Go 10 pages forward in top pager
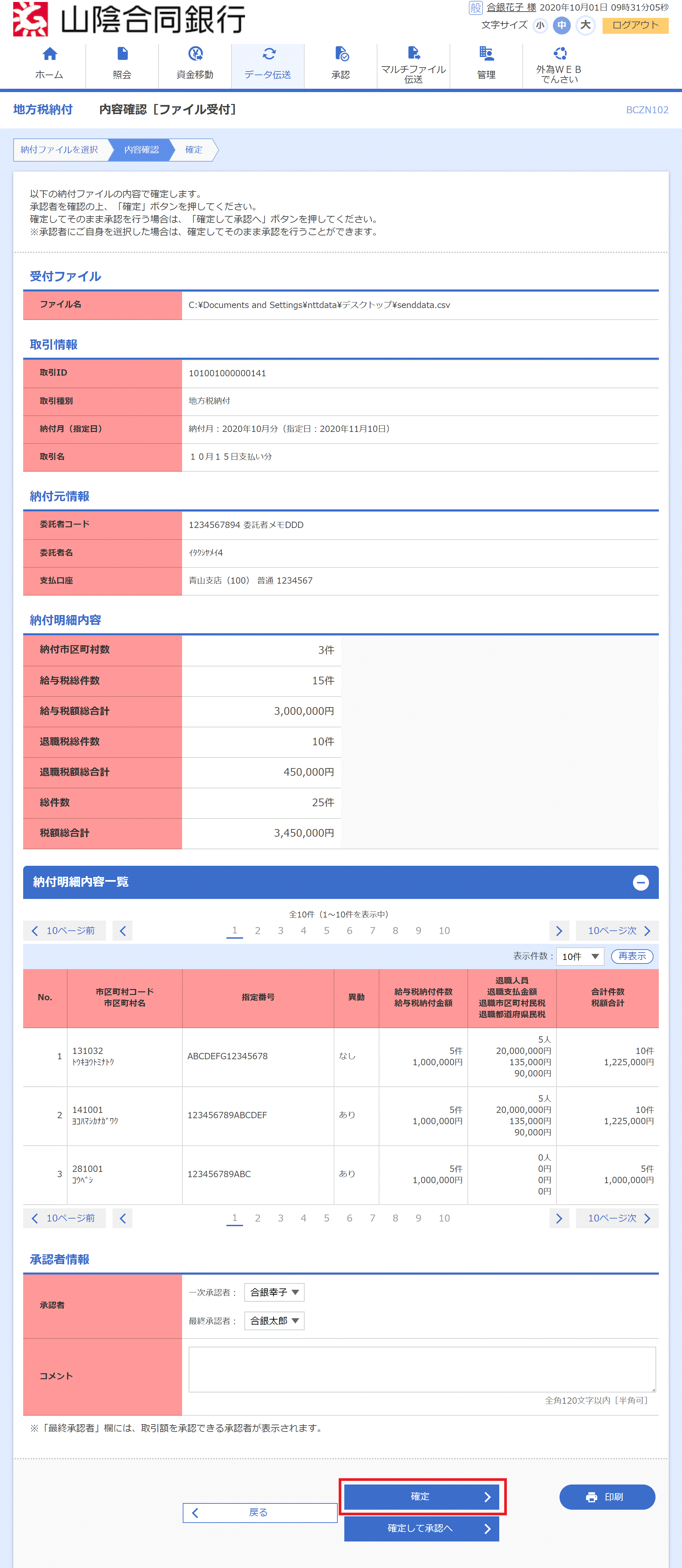 617,931
